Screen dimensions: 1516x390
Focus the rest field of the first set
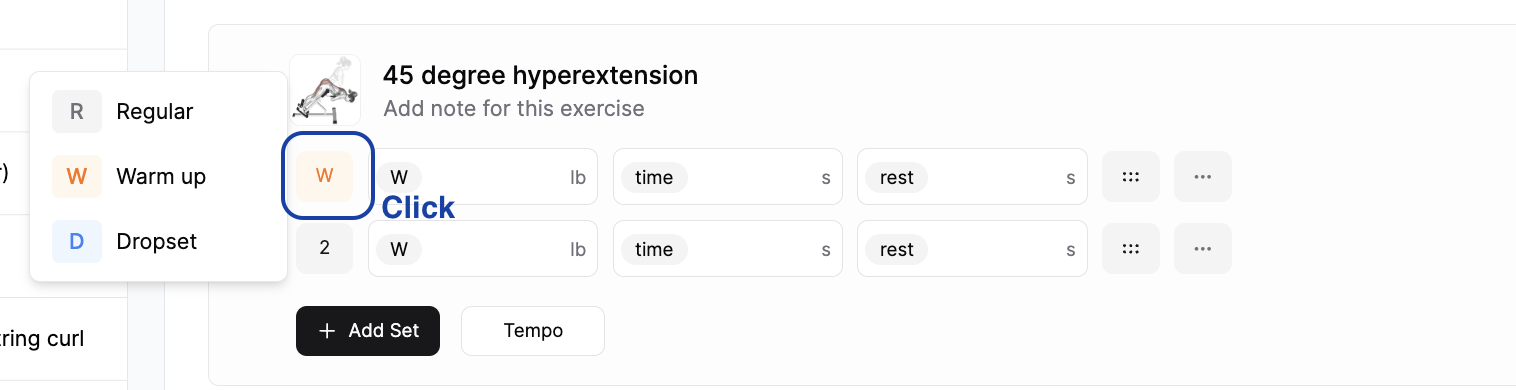[x=973, y=177]
